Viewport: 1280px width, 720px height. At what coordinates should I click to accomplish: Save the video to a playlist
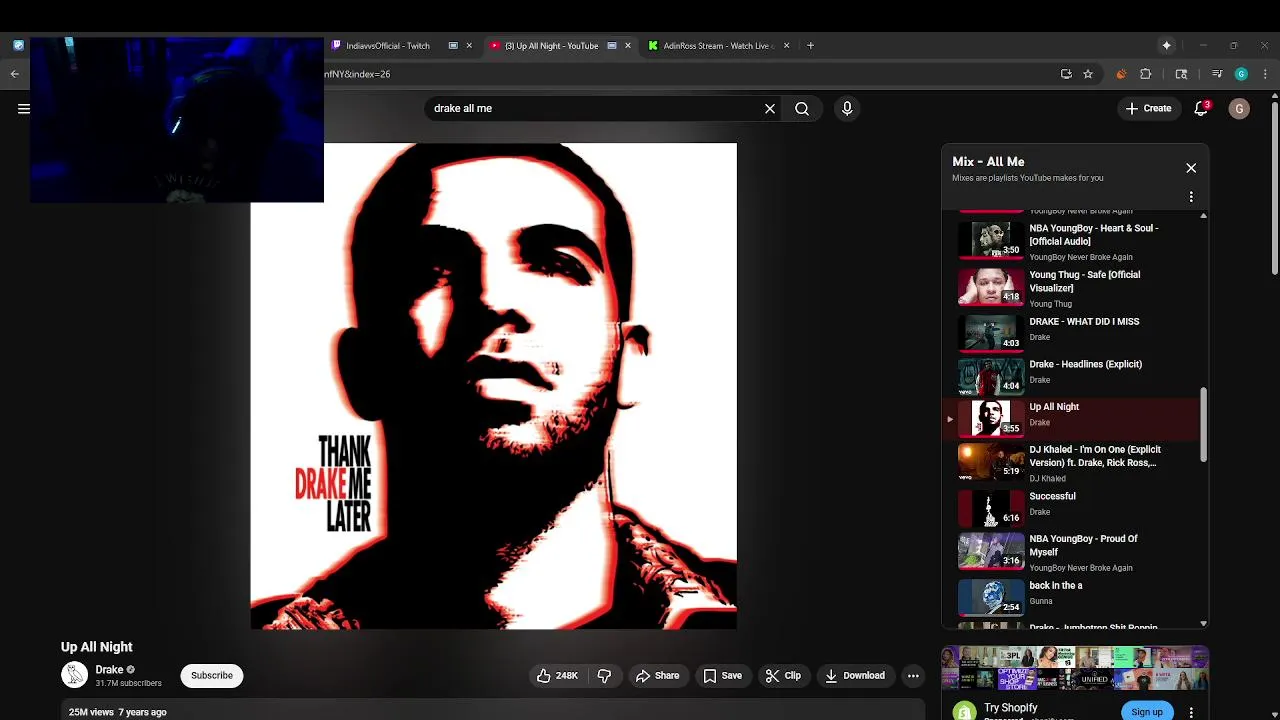tap(722, 676)
